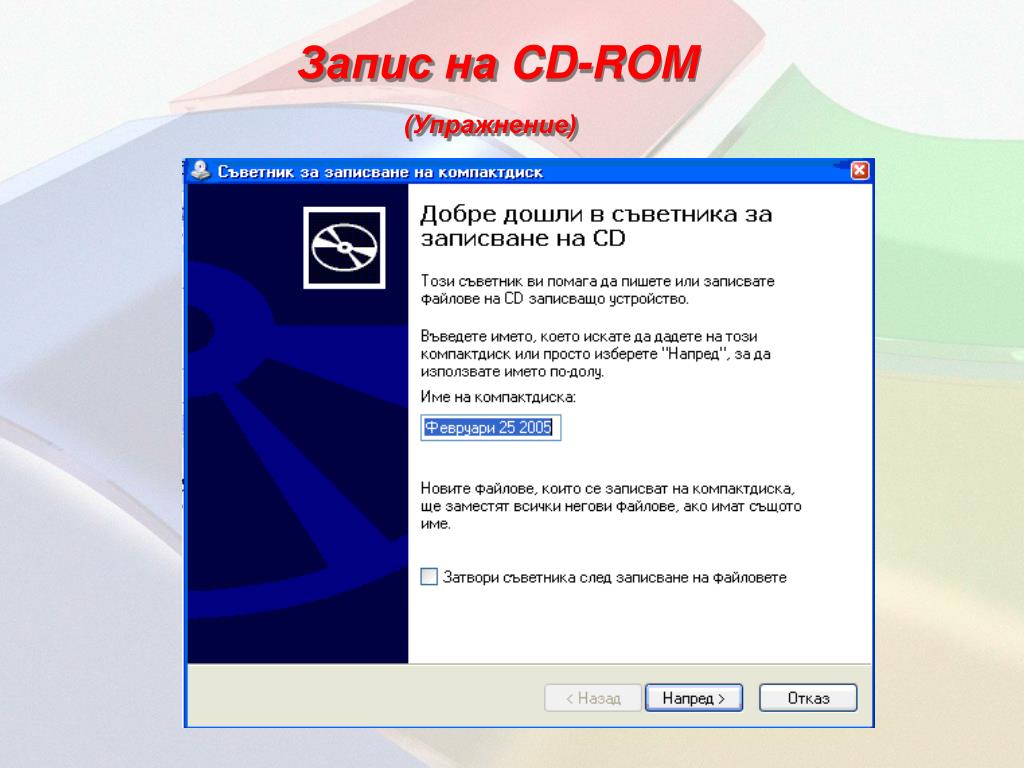Click the greyed '< Назад' button
The image size is (1024, 768).
point(592,698)
